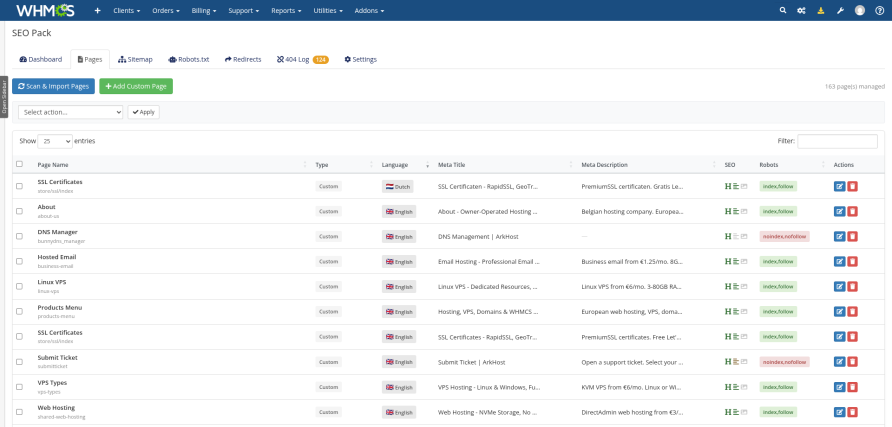
Task: Edit the Hosted Email page
Action: coord(840,262)
